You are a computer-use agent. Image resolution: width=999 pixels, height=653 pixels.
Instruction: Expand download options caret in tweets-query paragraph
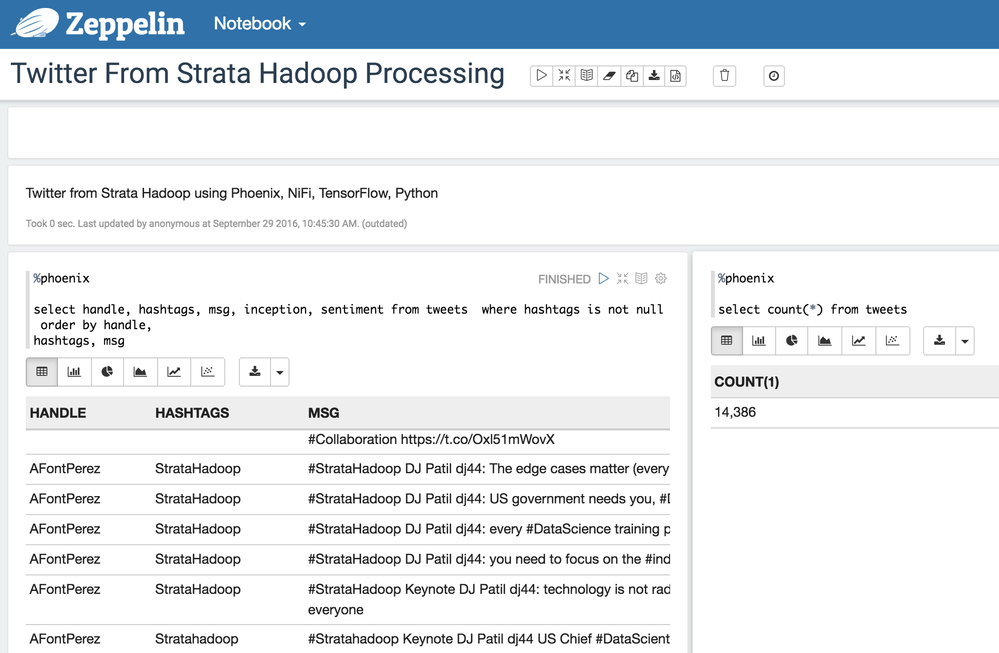tap(280, 372)
